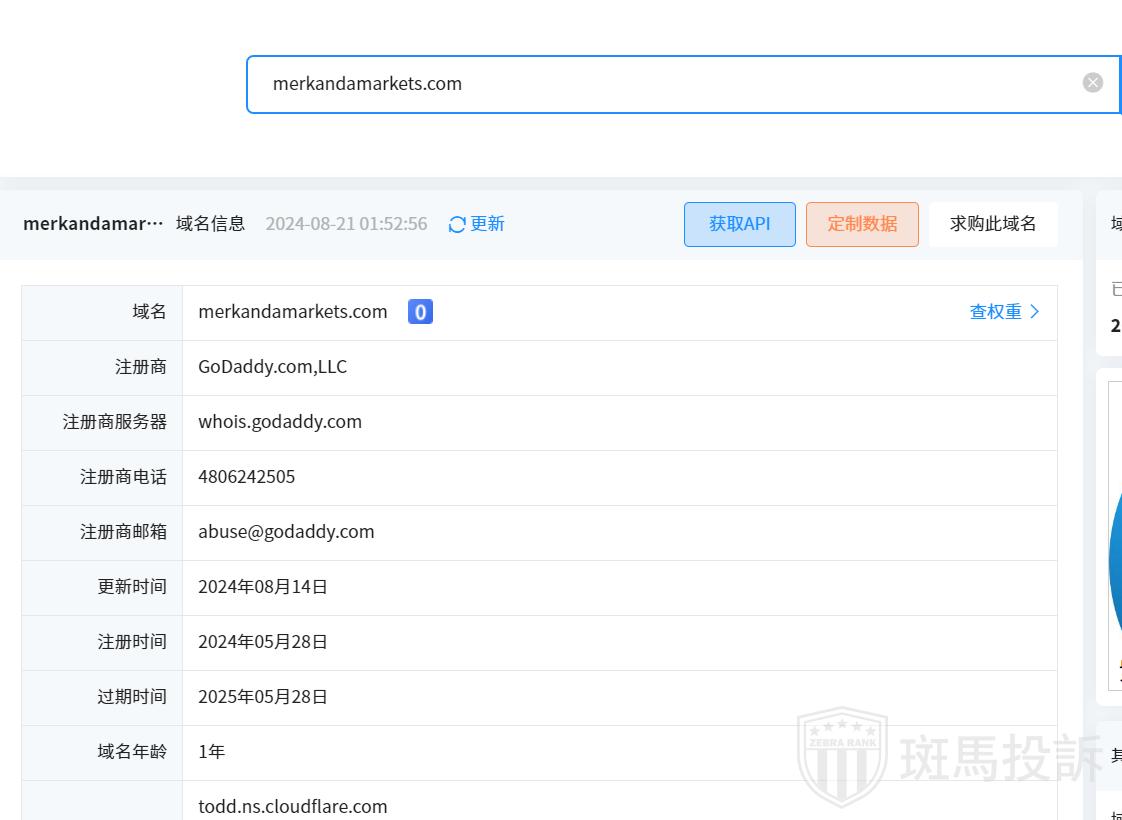Click the 2024-08-21 01:52:56 timestamp
The image size is (1122, 820).
click(346, 224)
